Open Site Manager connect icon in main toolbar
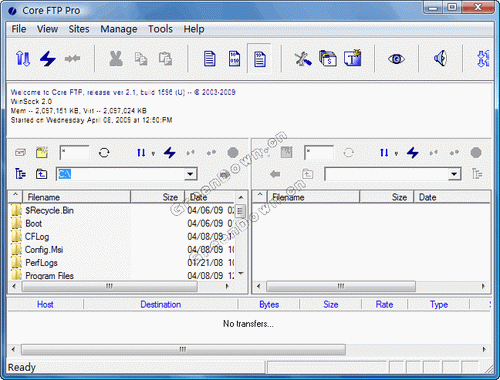The height and width of the screenshot is (380, 500). click(23, 59)
